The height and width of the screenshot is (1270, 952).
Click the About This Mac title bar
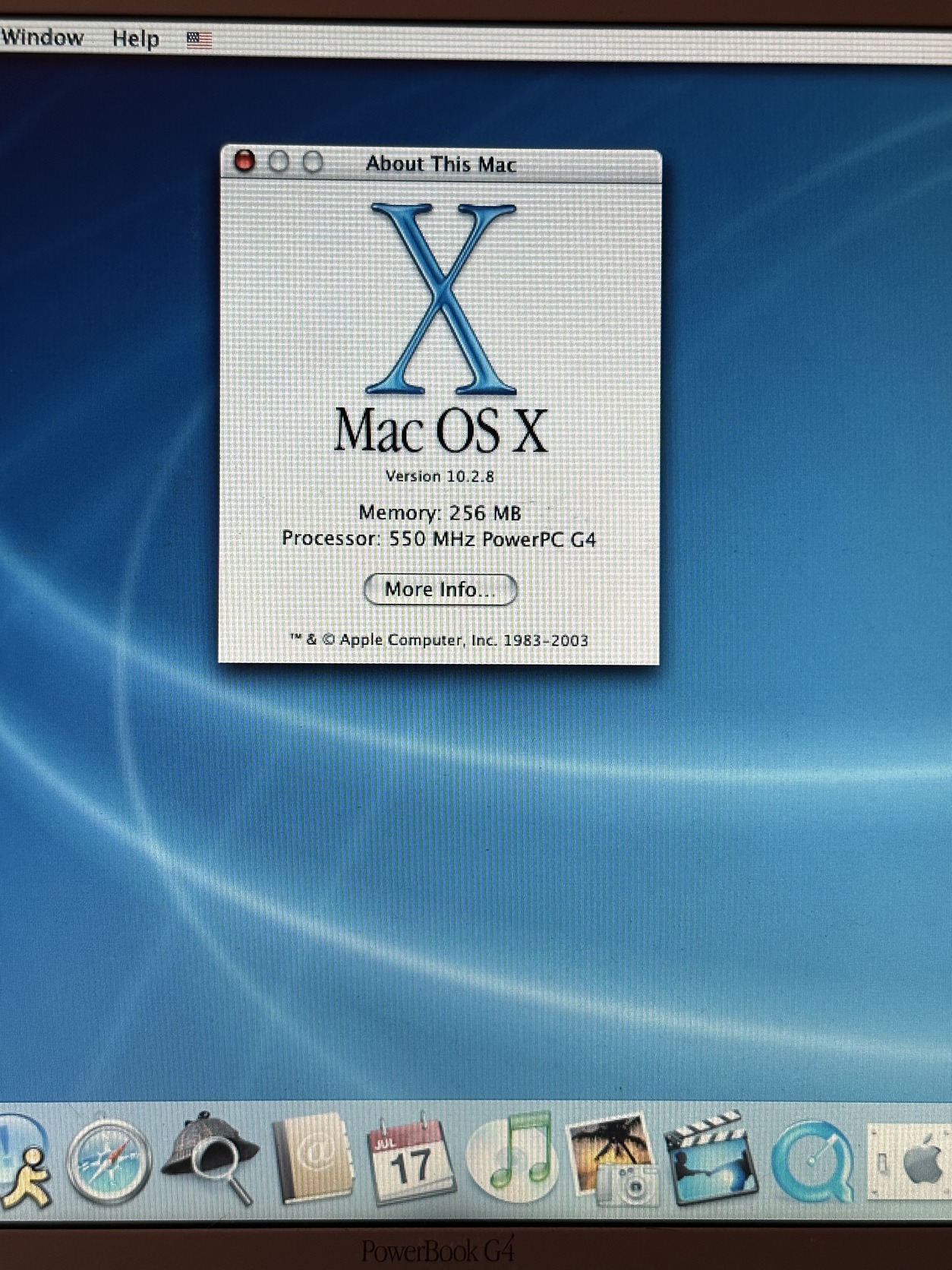pyautogui.click(x=441, y=164)
